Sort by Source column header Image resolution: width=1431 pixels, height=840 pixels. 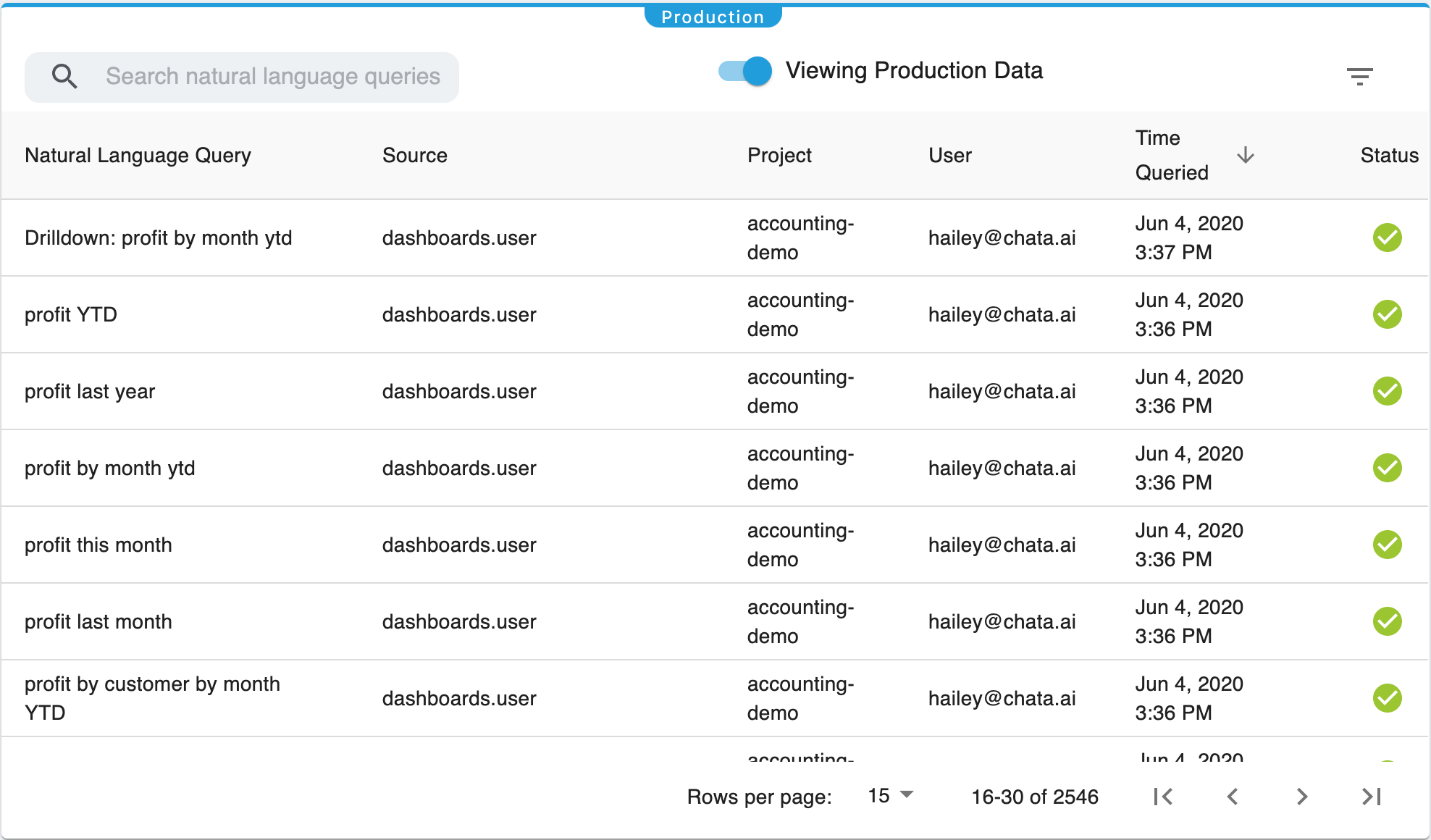[x=415, y=155]
